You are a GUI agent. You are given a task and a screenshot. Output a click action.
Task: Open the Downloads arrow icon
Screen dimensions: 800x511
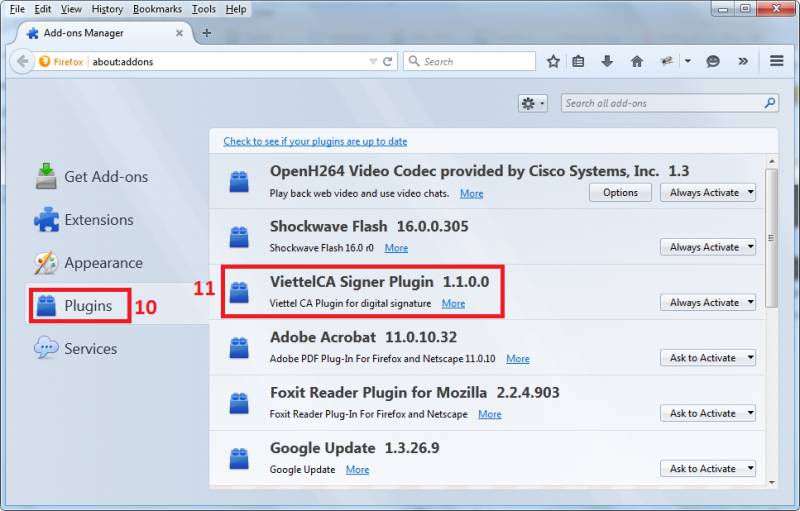point(607,61)
